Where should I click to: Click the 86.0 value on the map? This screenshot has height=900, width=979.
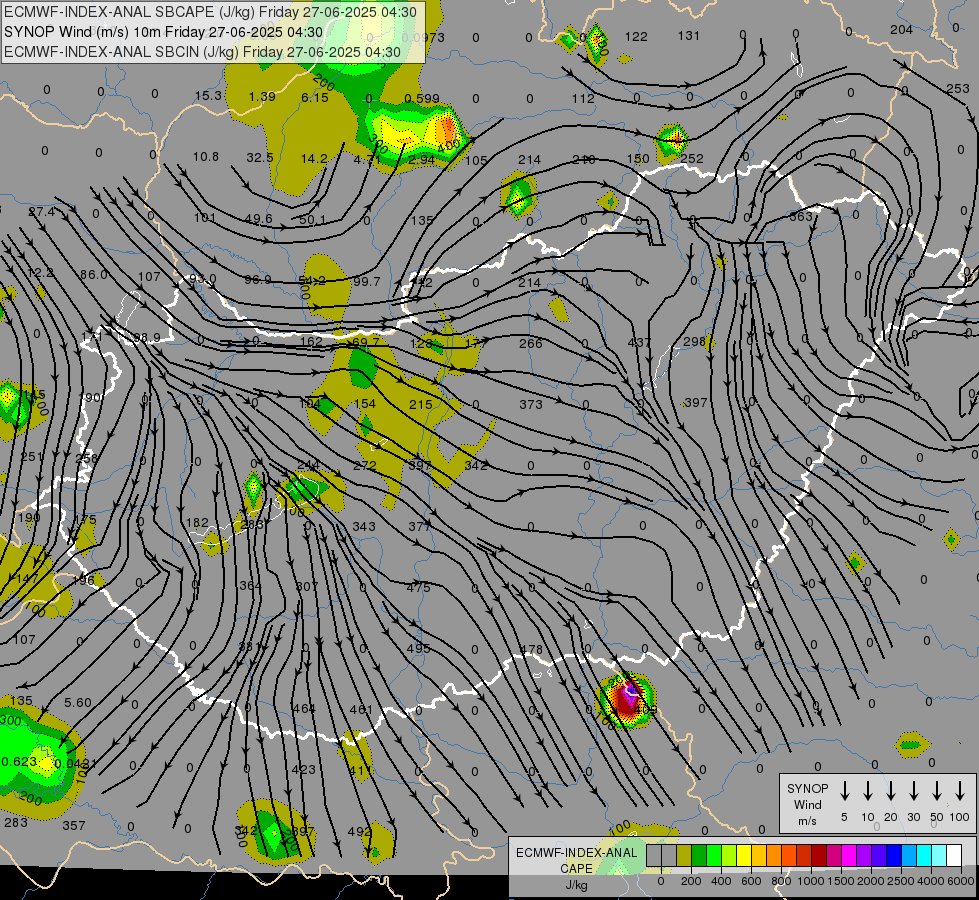(x=94, y=274)
